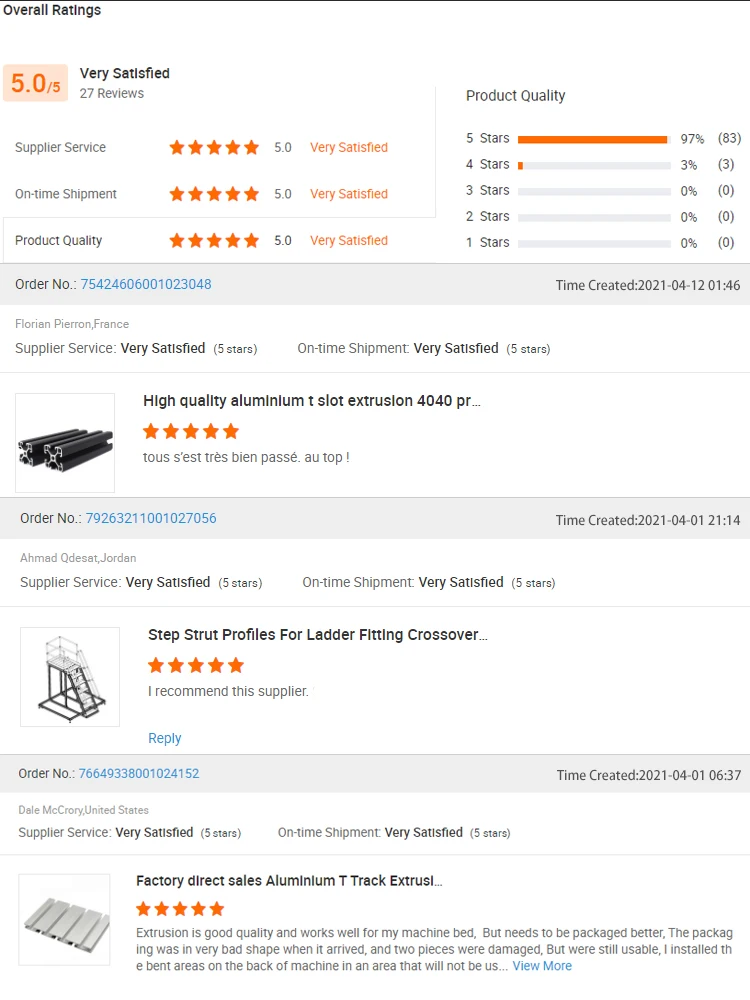
Task: Click the 5 Stars rating bar
Action: pos(594,139)
